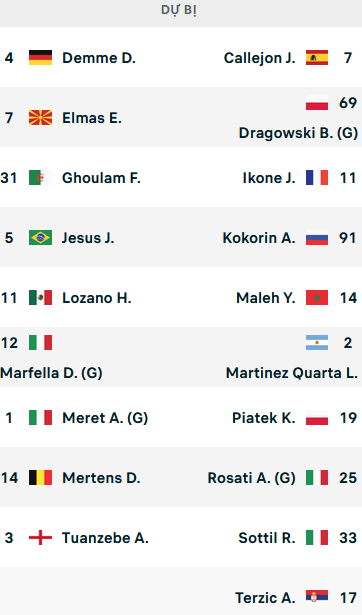Click the North Macedonia flag by Elmas E.

tap(40, 118)
